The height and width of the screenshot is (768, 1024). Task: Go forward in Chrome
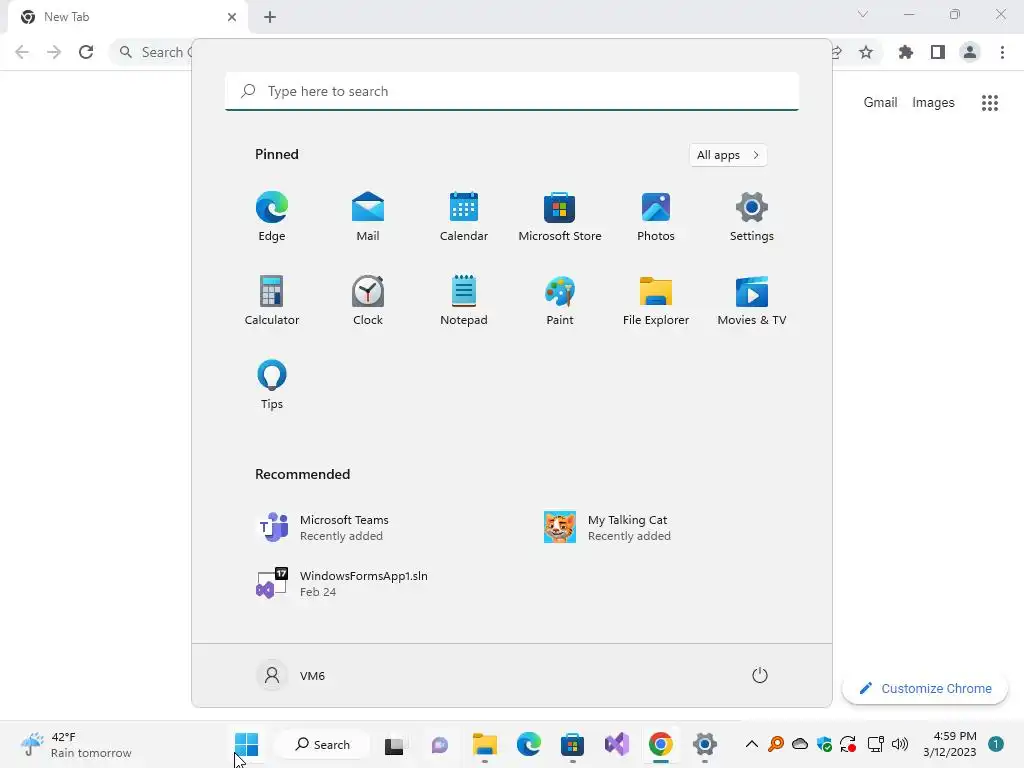pos(54,52)
